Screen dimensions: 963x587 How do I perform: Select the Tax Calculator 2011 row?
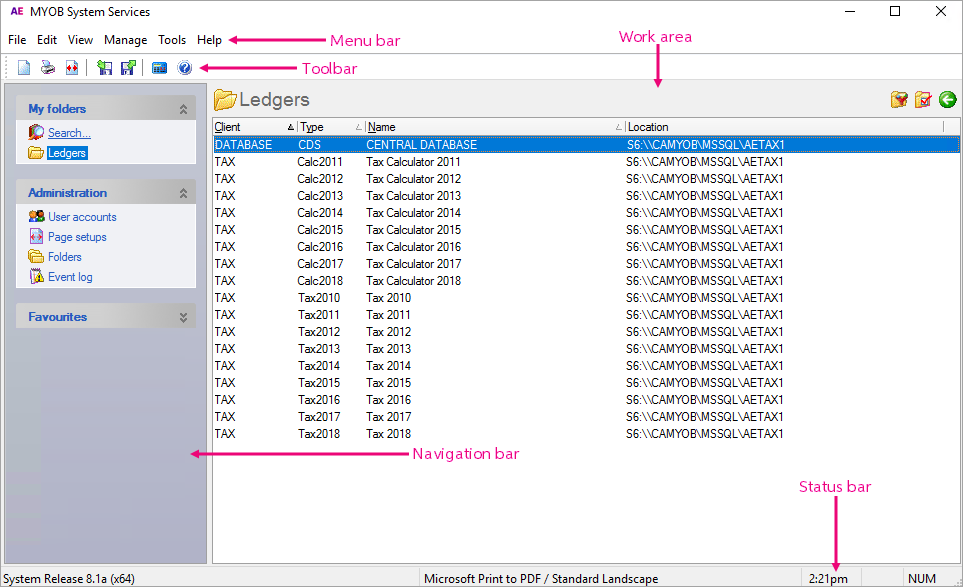(587, 162)
